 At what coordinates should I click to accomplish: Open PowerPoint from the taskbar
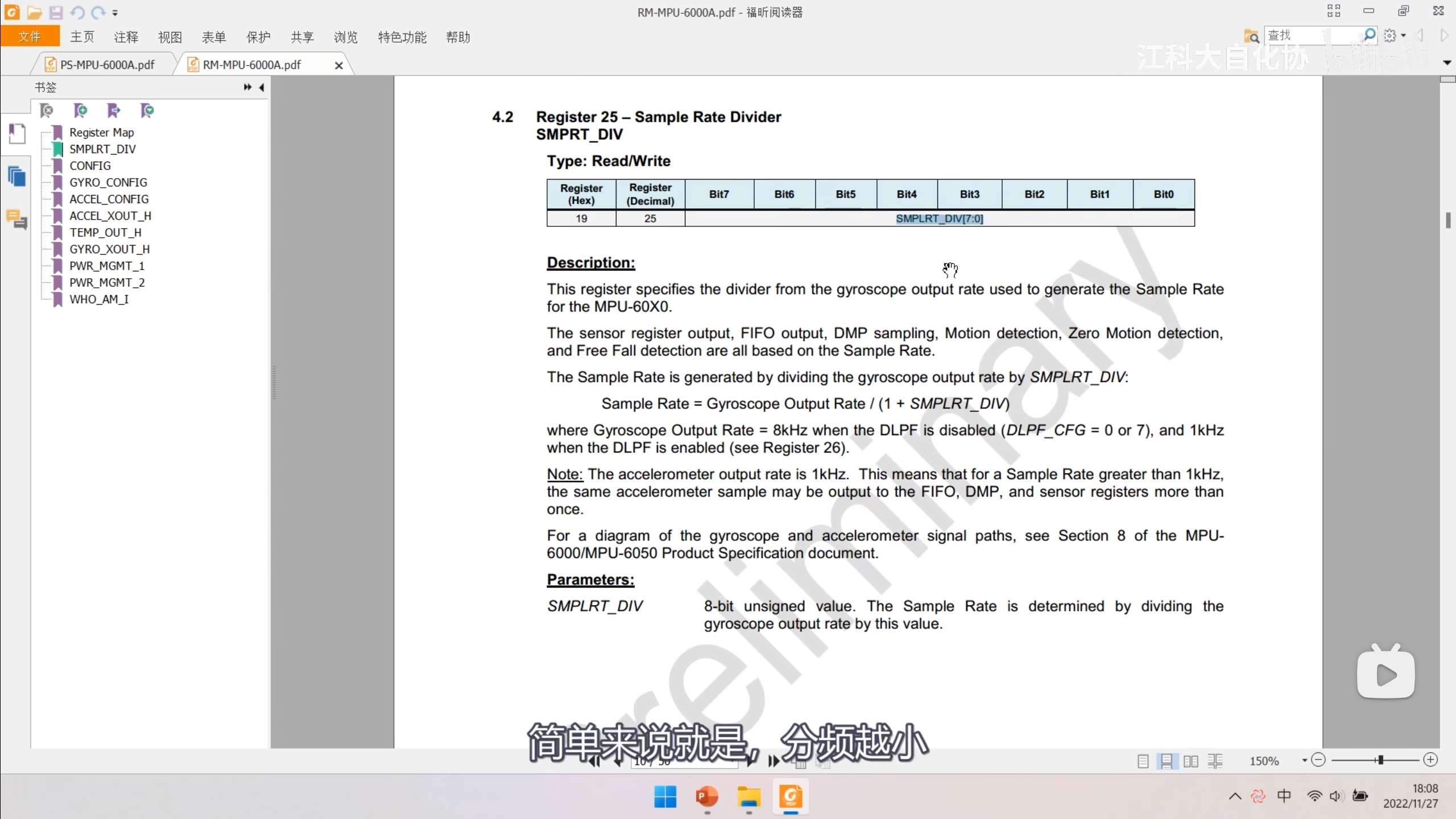click(x=707, y=796)
